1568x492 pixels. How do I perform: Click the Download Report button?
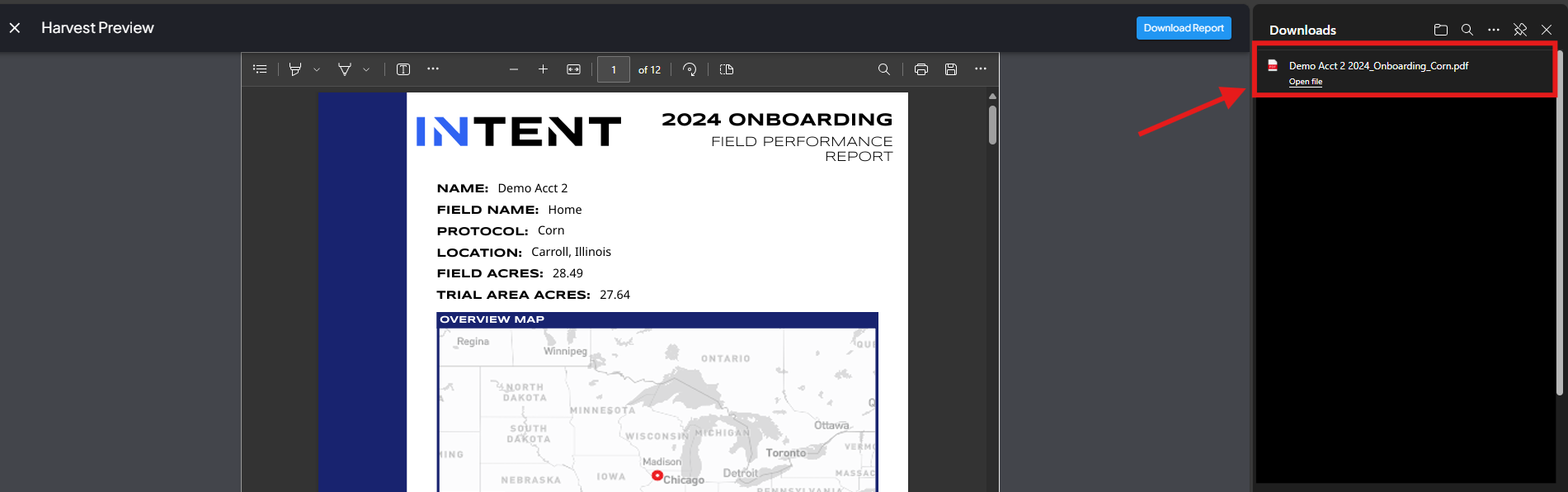(x=1184, y=28)
